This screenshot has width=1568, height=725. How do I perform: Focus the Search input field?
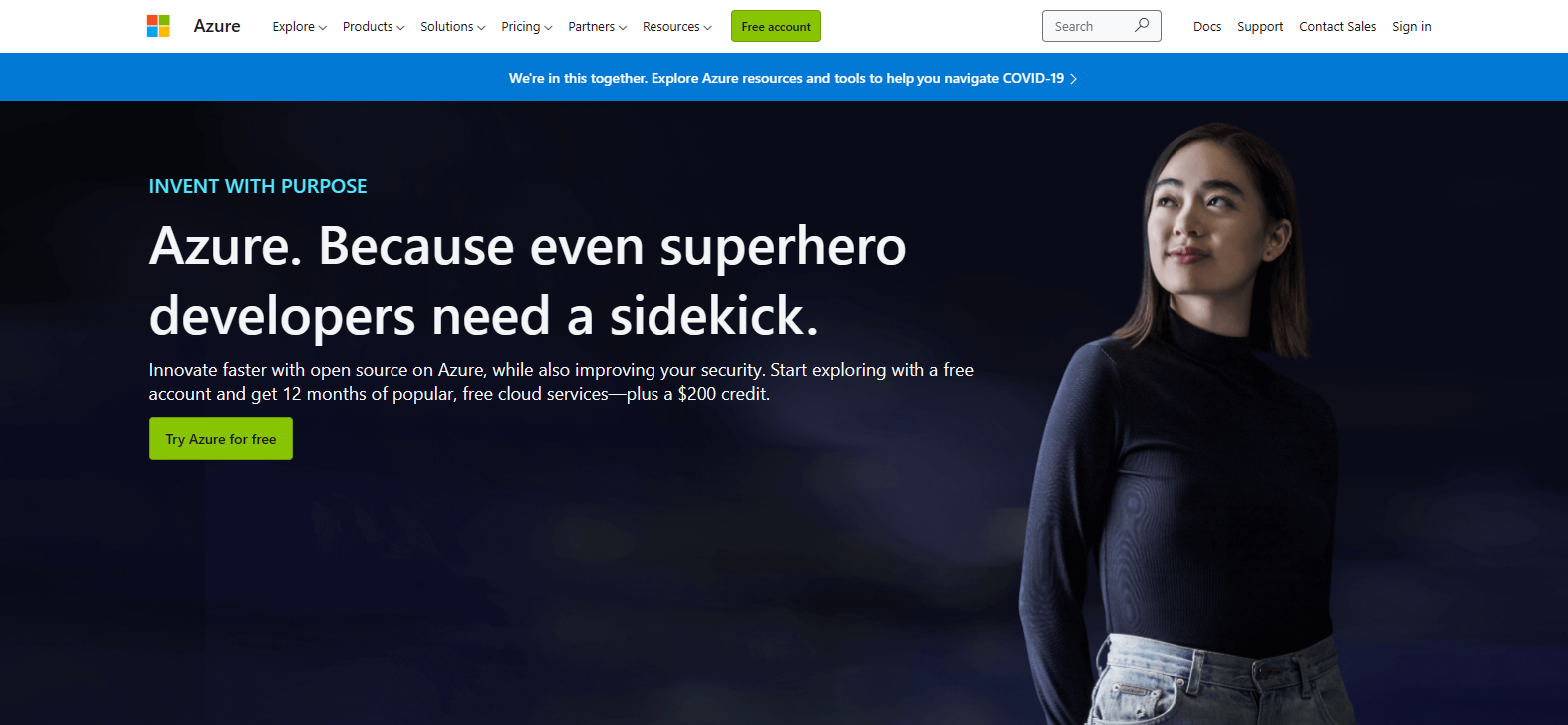tap(1102, 26)
